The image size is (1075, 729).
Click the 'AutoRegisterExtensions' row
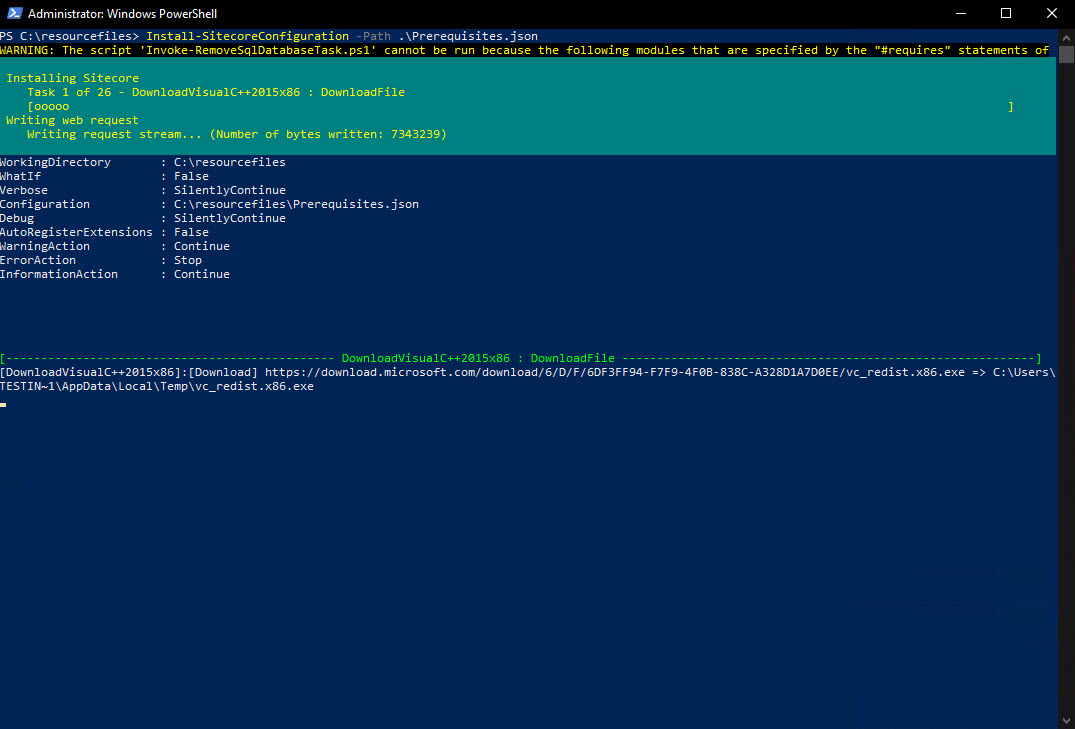click(104, 232)
